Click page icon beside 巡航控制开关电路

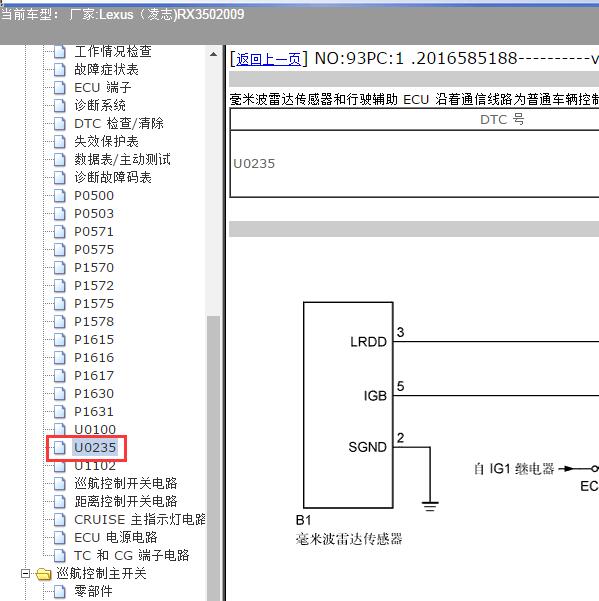[59, 484]
